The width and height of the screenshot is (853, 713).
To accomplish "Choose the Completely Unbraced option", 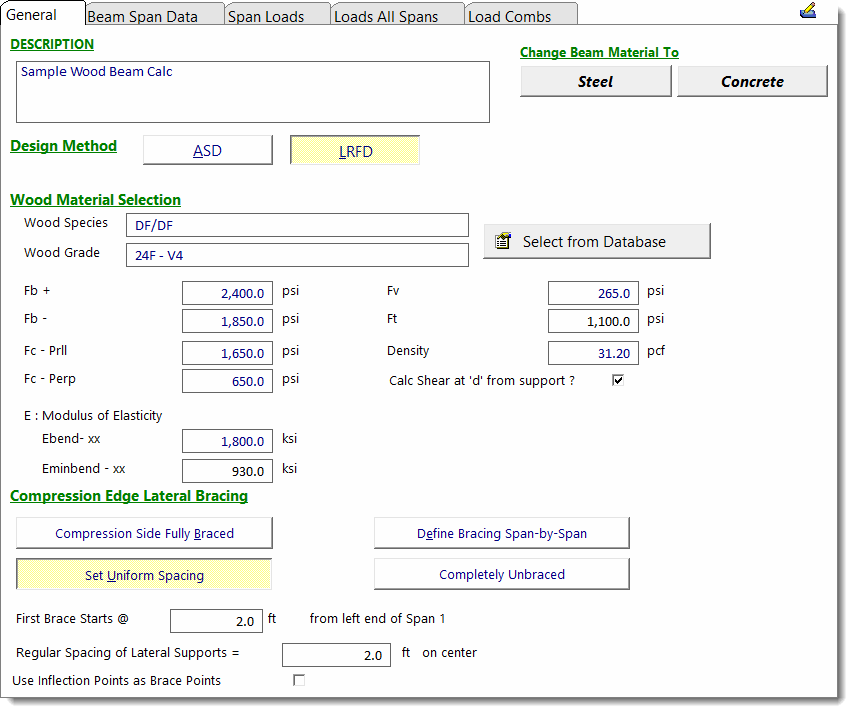I will pos(501,574).
